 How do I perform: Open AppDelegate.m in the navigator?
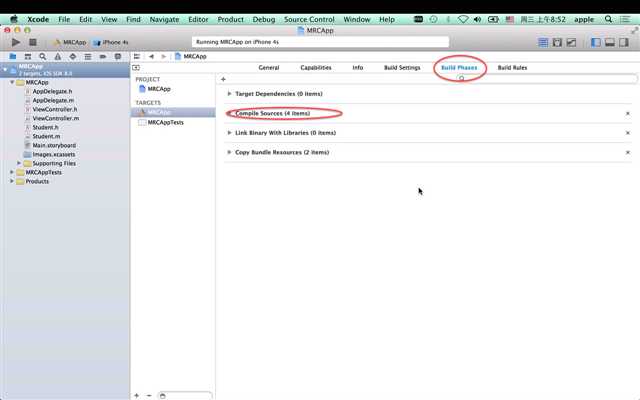(x=53, y=100)
